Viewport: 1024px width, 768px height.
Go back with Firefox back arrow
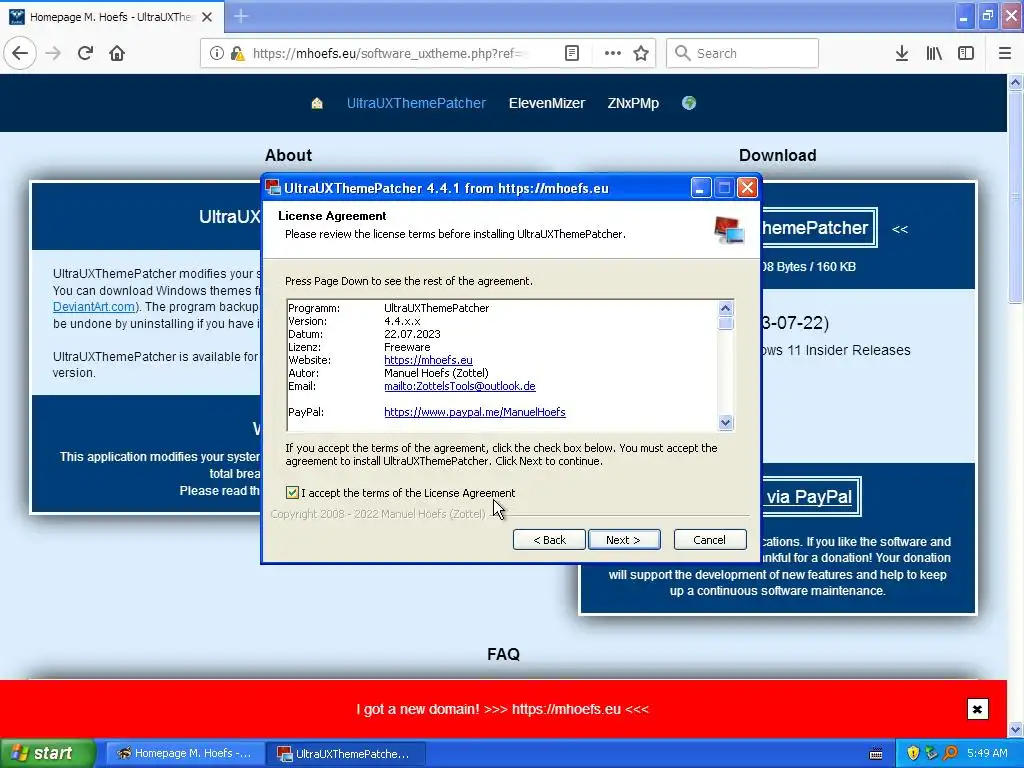[20, 53]
